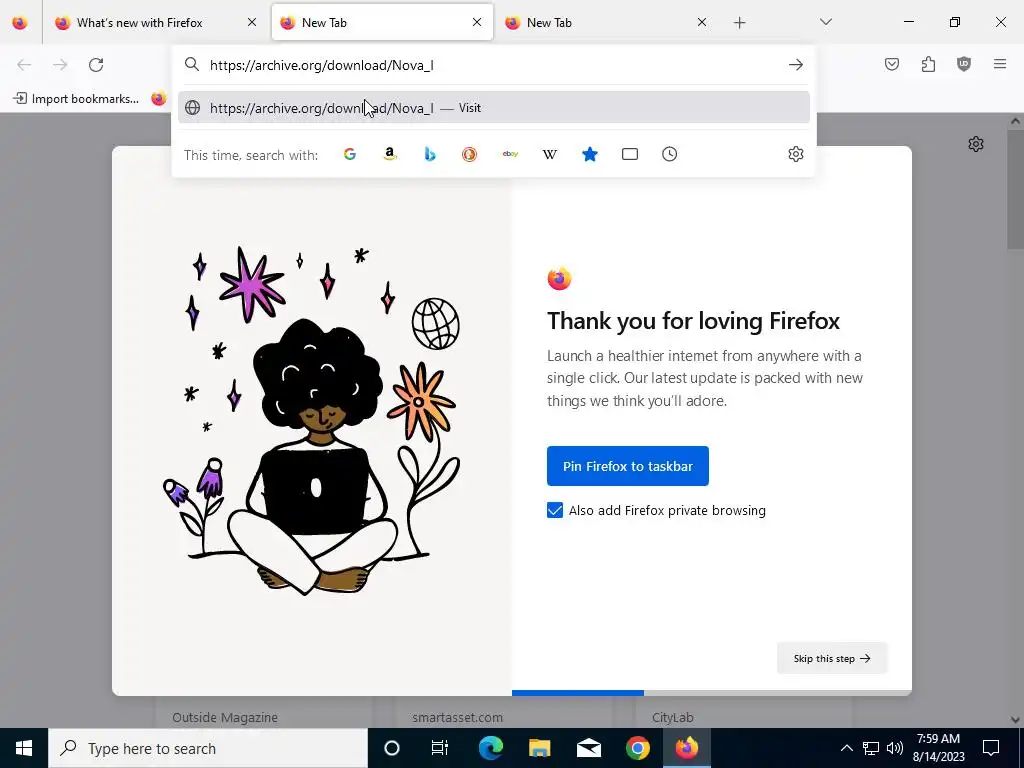Click the page vertical scrollbar thumb
1024x768 pixels.
click(1015, 187)
